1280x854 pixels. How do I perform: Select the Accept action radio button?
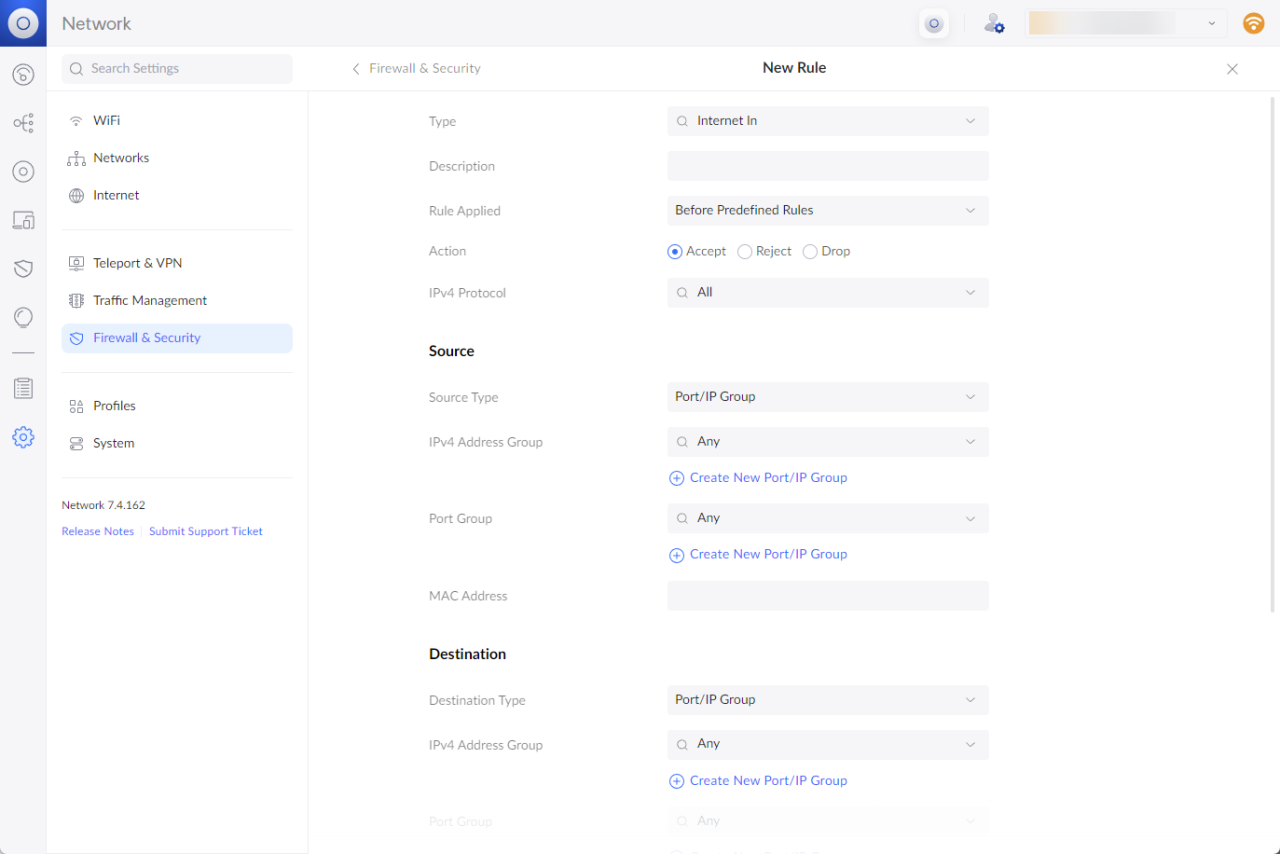point(675,252)
